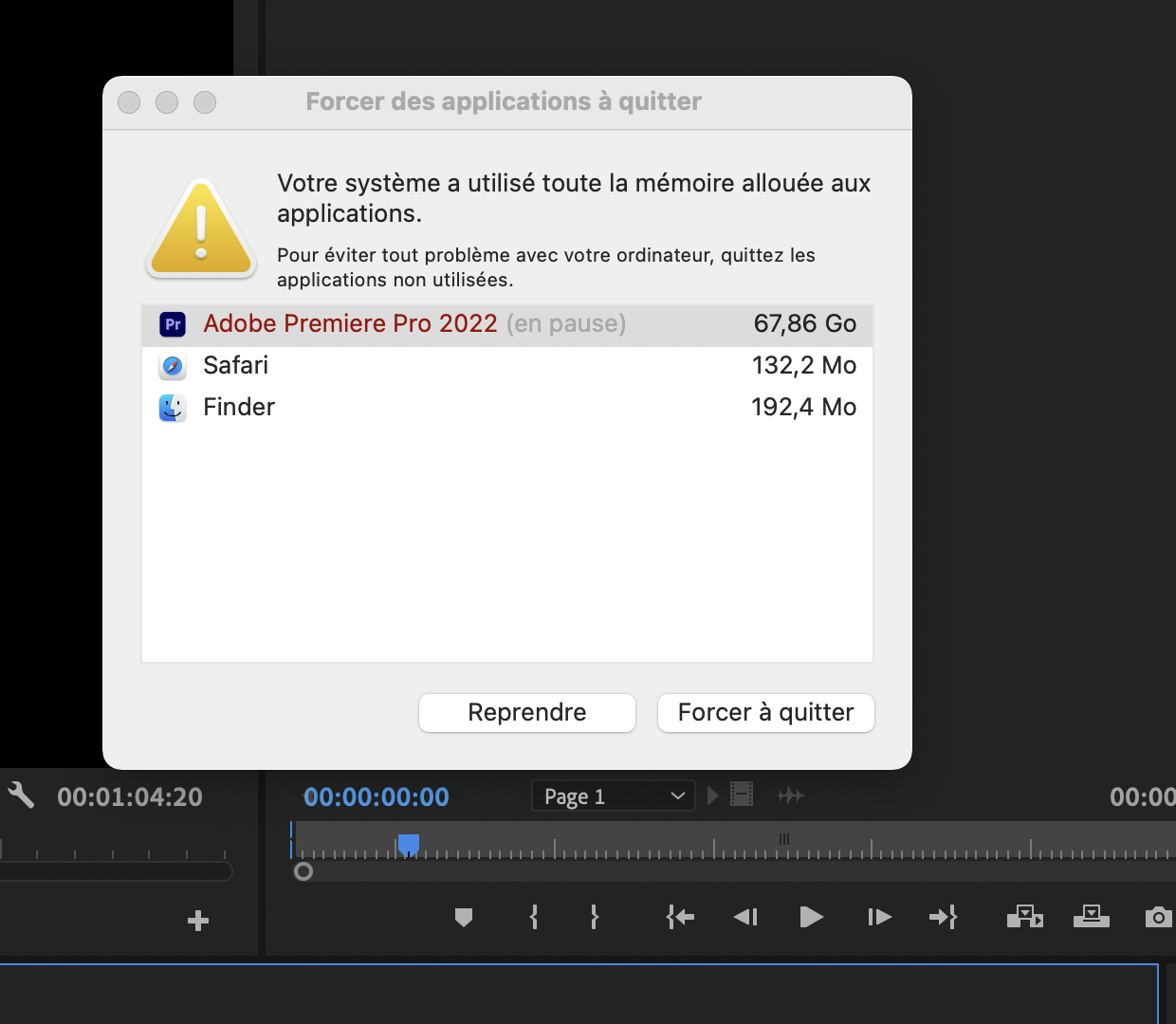The height and width of the screenshot is (1024, 1176).
Task: Click the 67,86 Go memory value
Action: [805, 324]
